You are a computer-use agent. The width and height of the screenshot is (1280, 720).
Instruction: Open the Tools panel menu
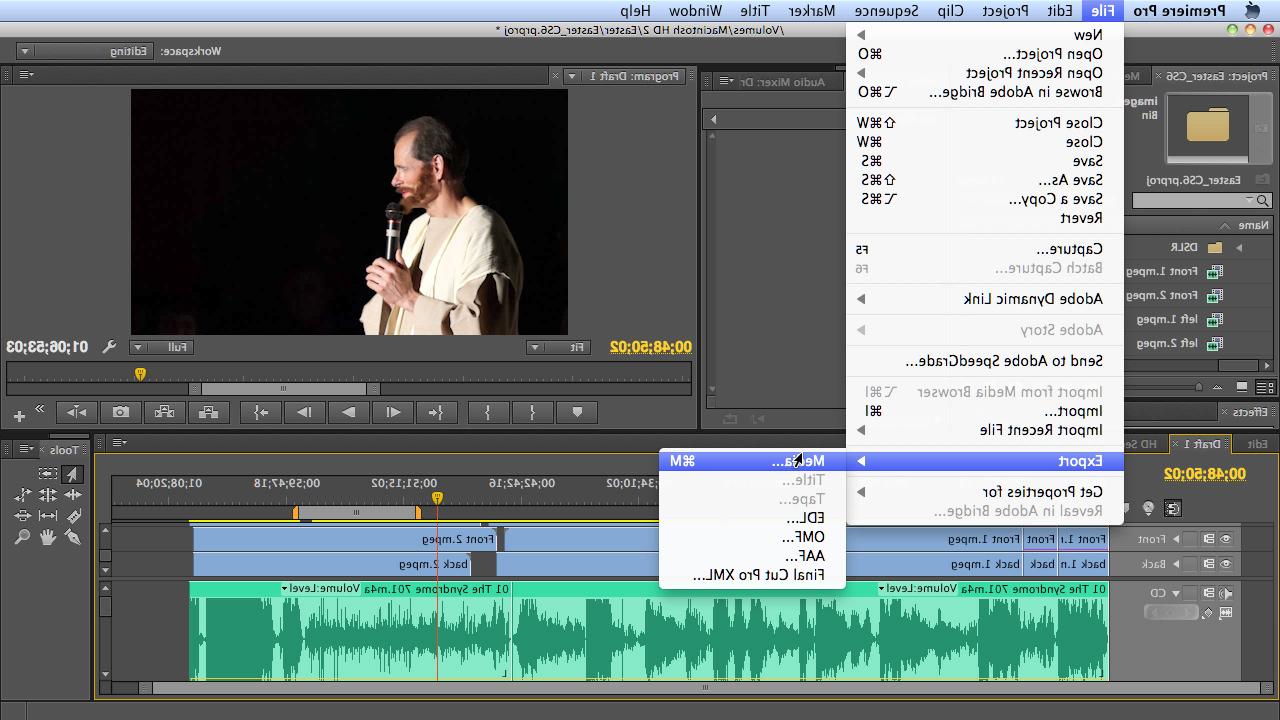[25, 449]
